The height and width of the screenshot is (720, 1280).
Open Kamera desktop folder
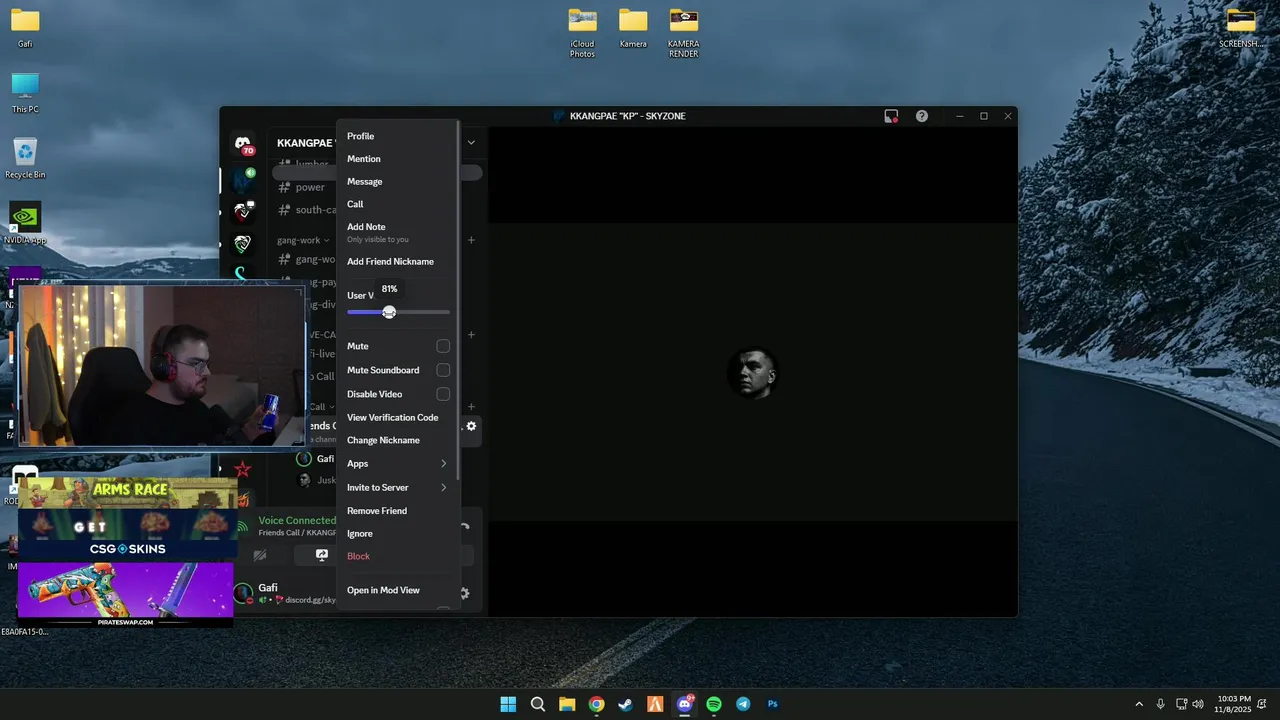click(633, 28)
